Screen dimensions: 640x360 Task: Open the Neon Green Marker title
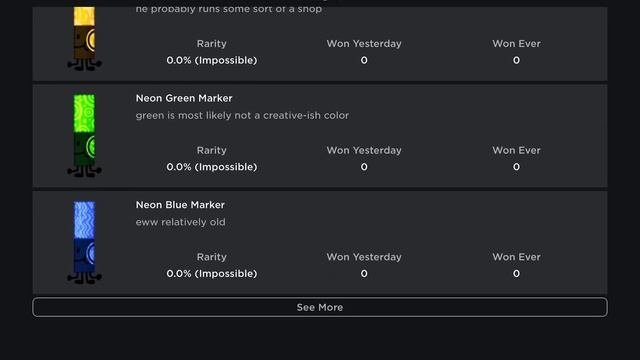(184, 98)
